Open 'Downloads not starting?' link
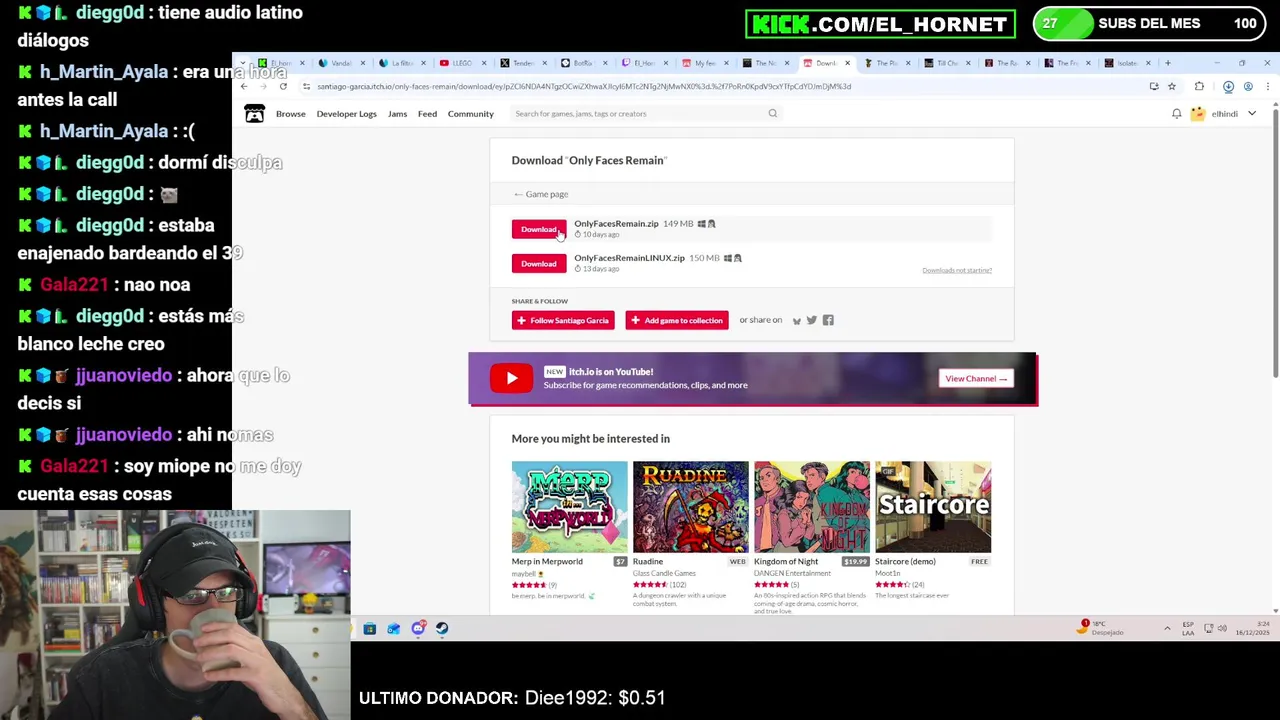1280x720 pixels. (x=957, y=270)
